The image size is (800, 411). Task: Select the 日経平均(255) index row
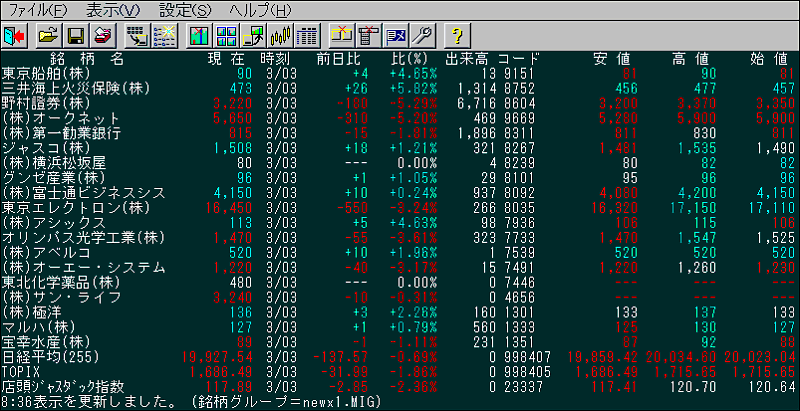point(51,357)
